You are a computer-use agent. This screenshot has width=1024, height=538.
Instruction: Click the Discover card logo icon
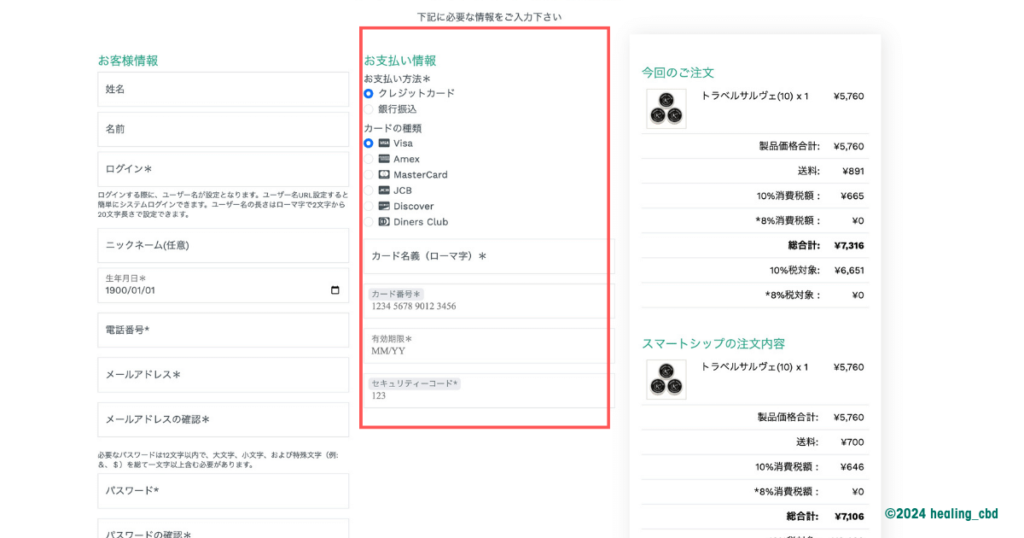click(x=384, y=206)
